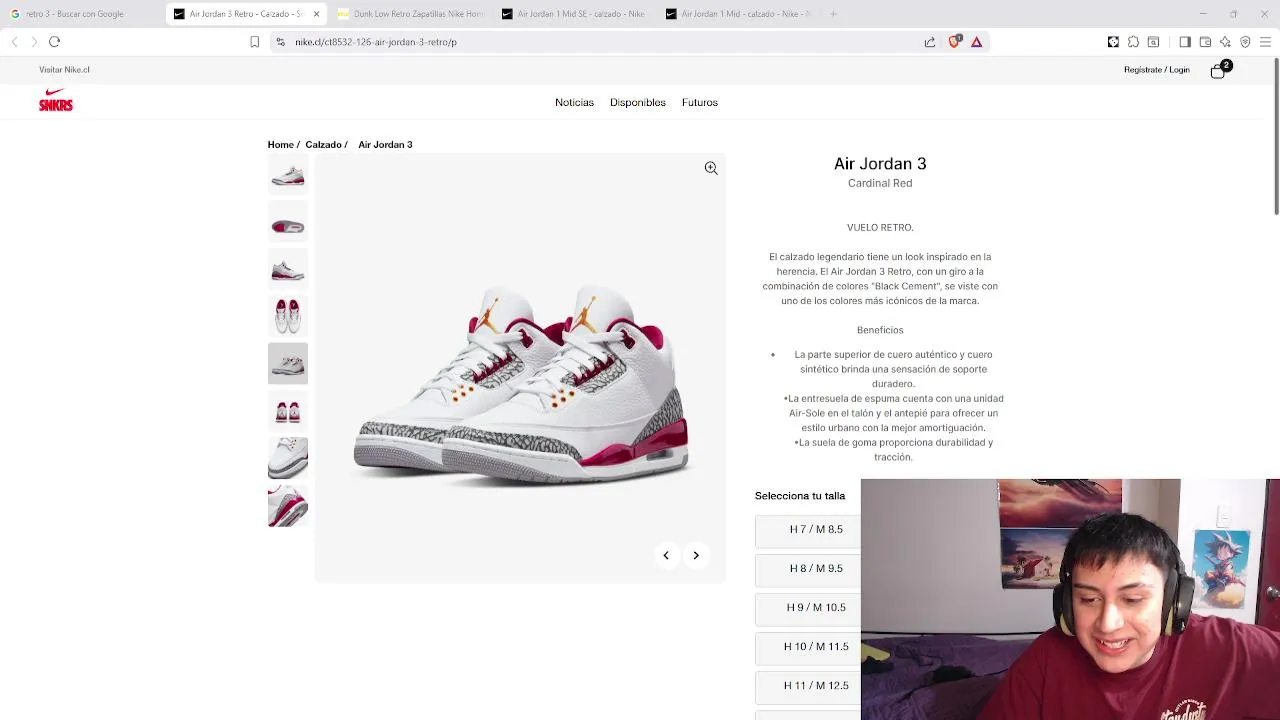Click the Visitar Nike.cl link
The height and width of the screenshot is (720, 1280).
tap(64, 70)
